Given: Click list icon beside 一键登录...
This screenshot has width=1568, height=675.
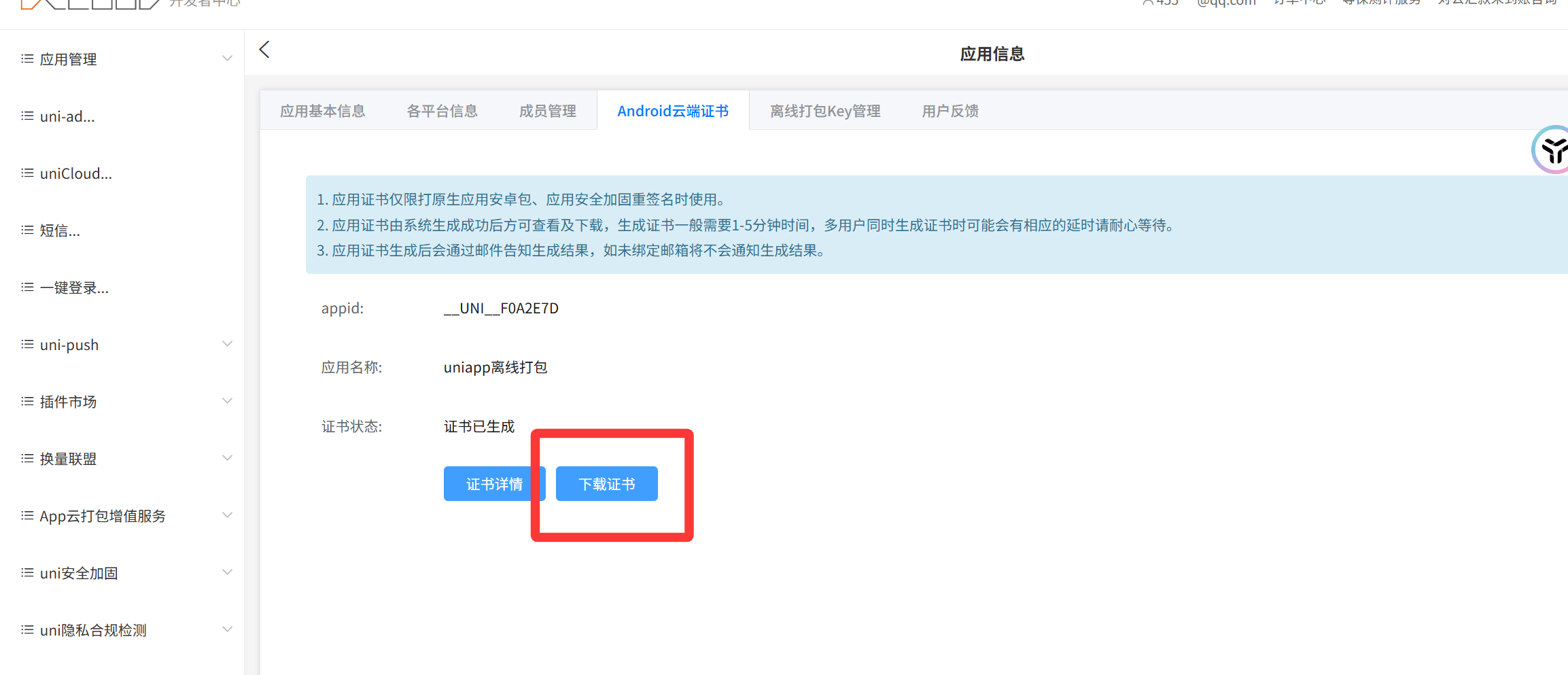Looking at the screenshot, I should (x=27, y=288).
